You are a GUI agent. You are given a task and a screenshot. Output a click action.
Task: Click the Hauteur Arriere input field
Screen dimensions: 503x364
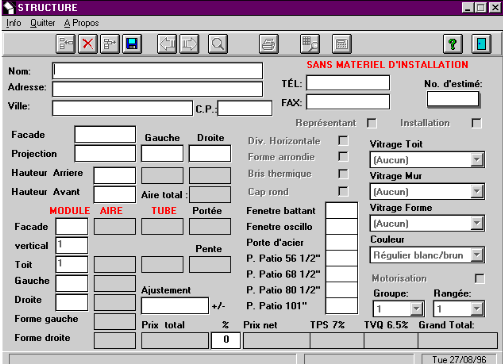pos(115,175)
